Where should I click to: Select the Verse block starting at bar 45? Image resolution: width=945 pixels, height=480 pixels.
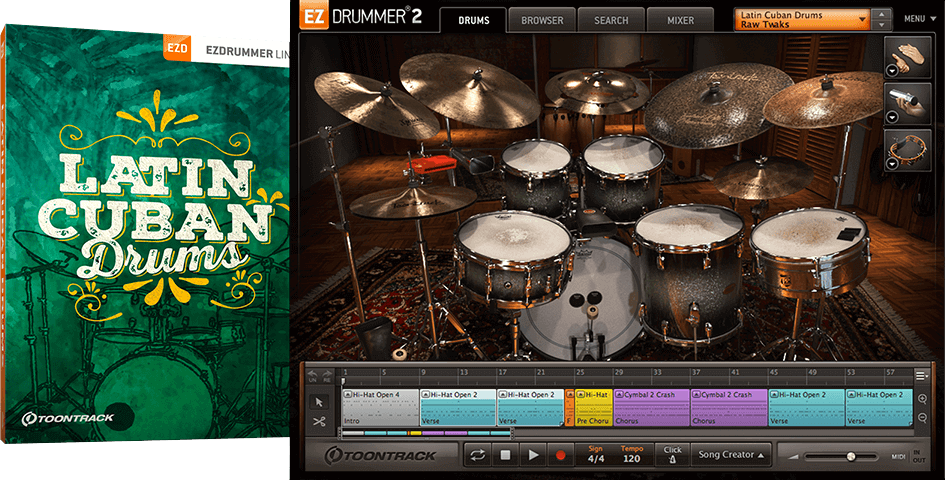[x=806, y=408]
